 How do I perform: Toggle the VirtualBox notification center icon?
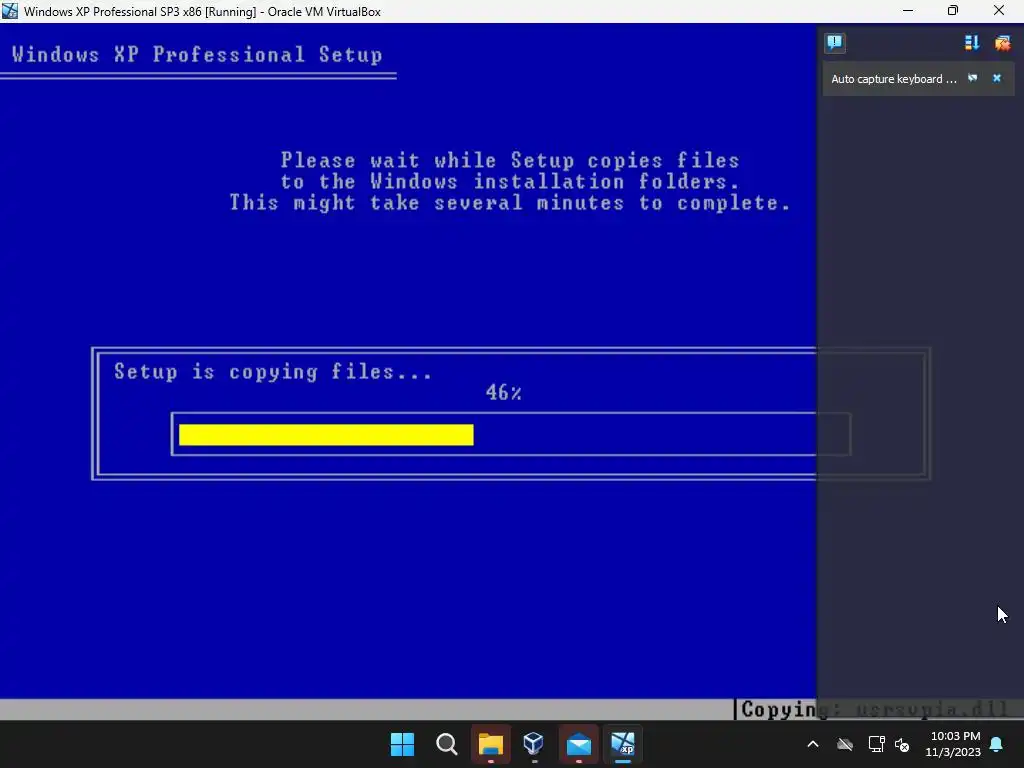click(x=834, y=43)
